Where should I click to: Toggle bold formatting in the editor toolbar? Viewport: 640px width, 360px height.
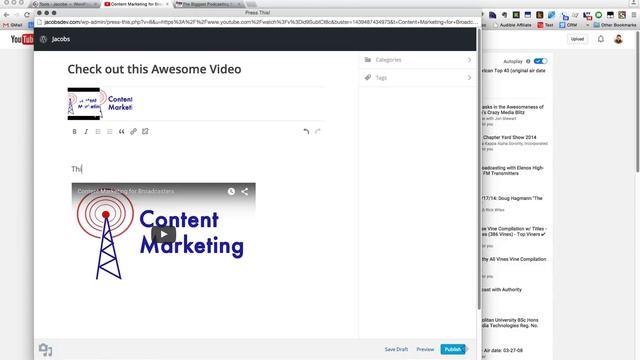pyautogui.click(x=74, y=131)
